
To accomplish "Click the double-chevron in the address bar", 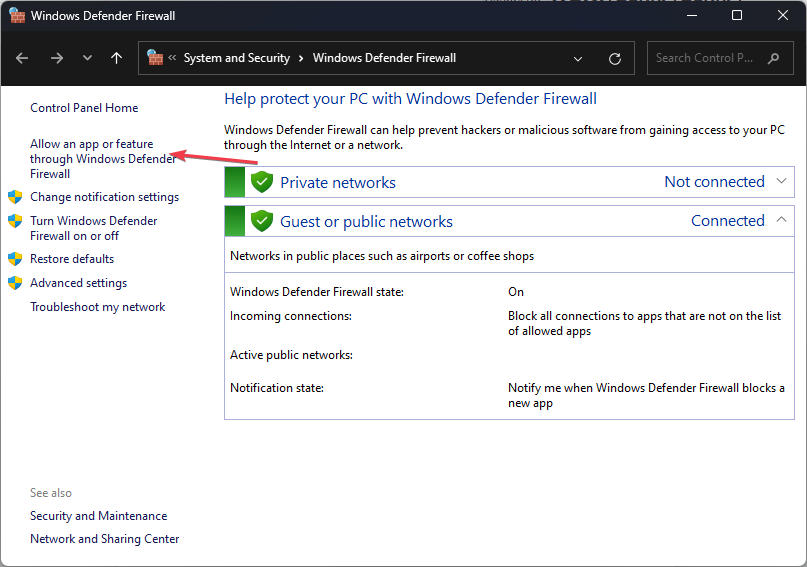I will (172, 58).
